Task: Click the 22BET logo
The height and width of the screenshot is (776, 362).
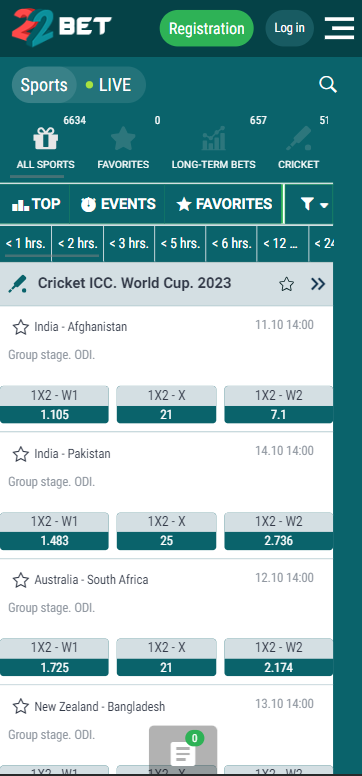Action: (x=61, y=27)
